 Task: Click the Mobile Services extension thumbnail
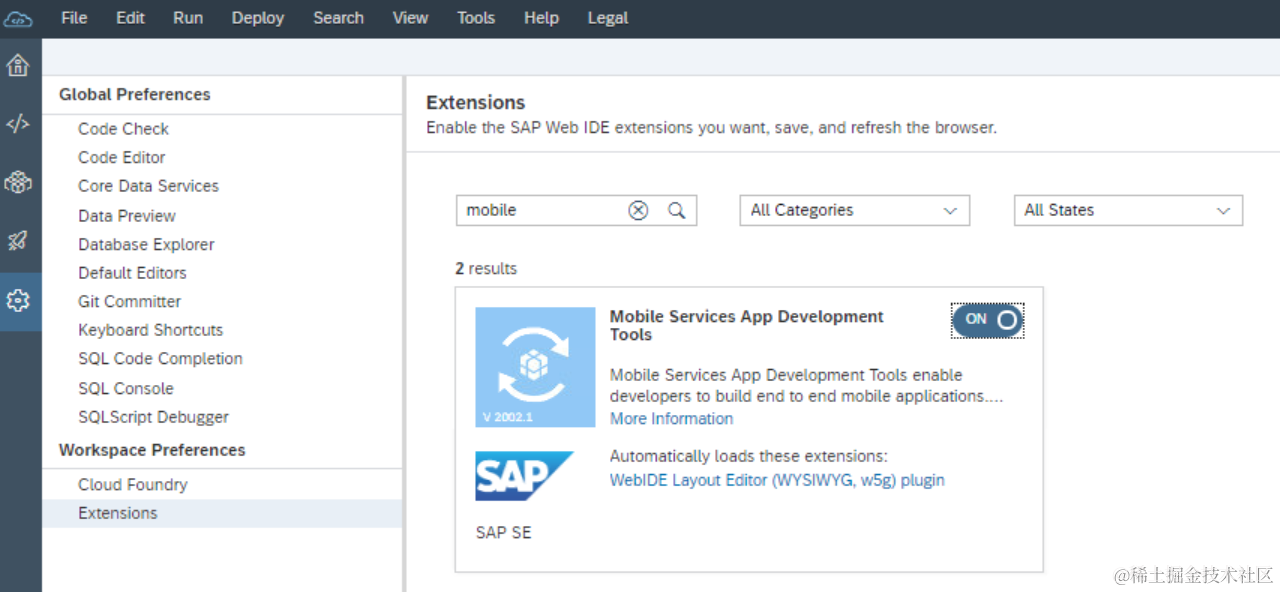(x=535, y=367)
